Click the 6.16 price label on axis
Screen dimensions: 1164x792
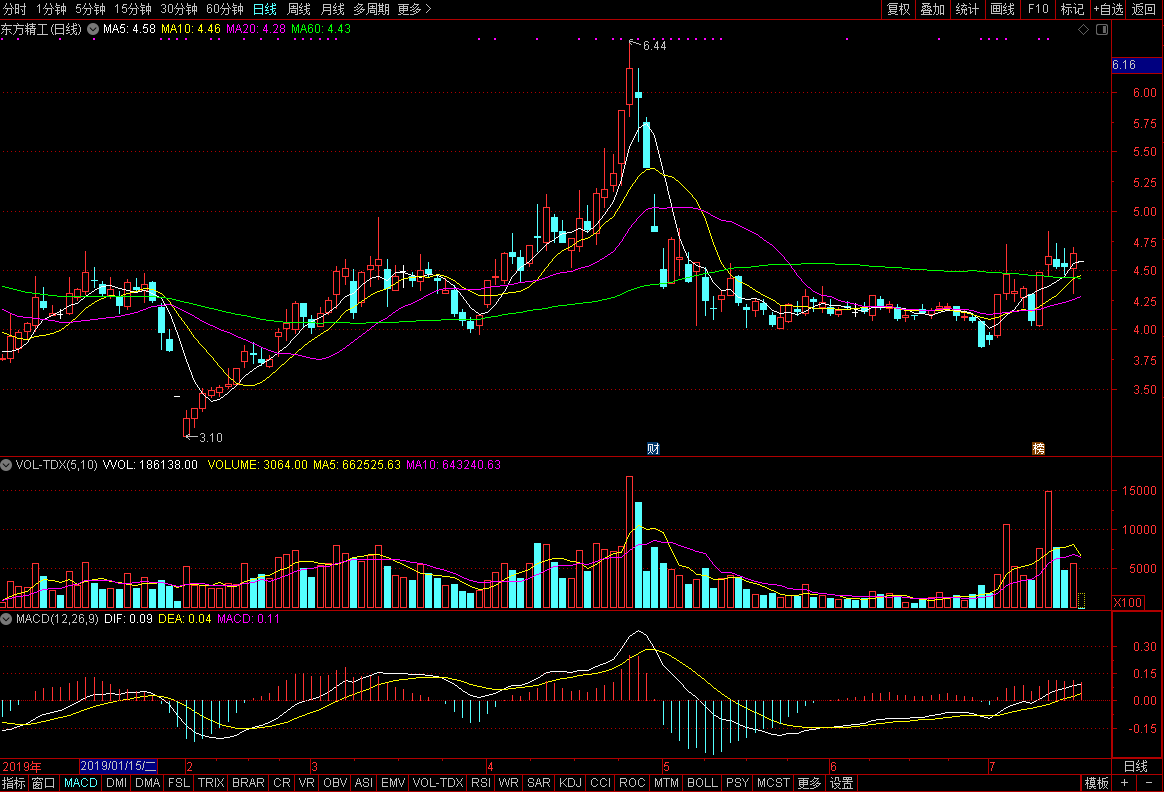[1125, 65]
